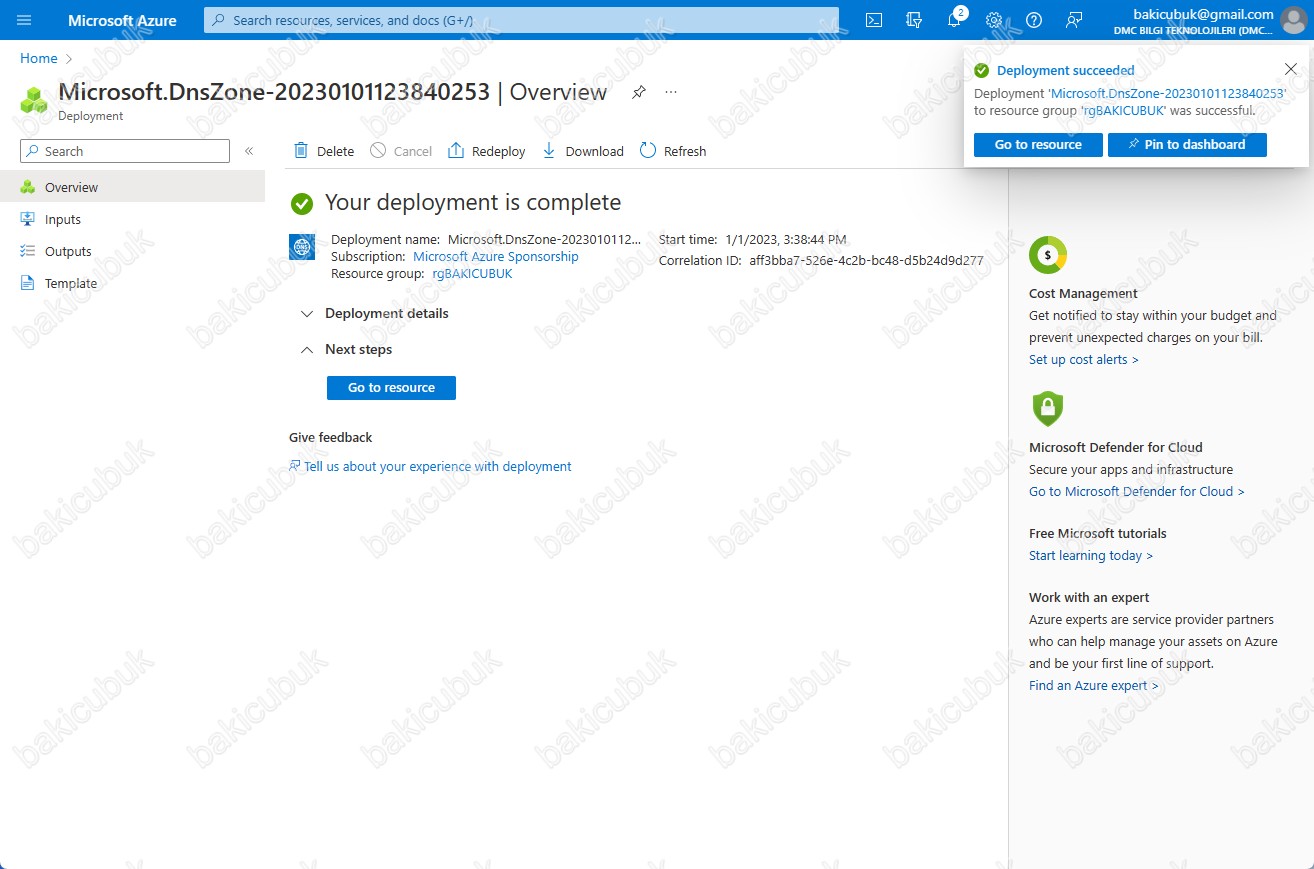The image size is (1314, 869).
Task: Click the account email bakicubuk@gmail.com
Action: pyautogui.click(x=1203, y=14)
